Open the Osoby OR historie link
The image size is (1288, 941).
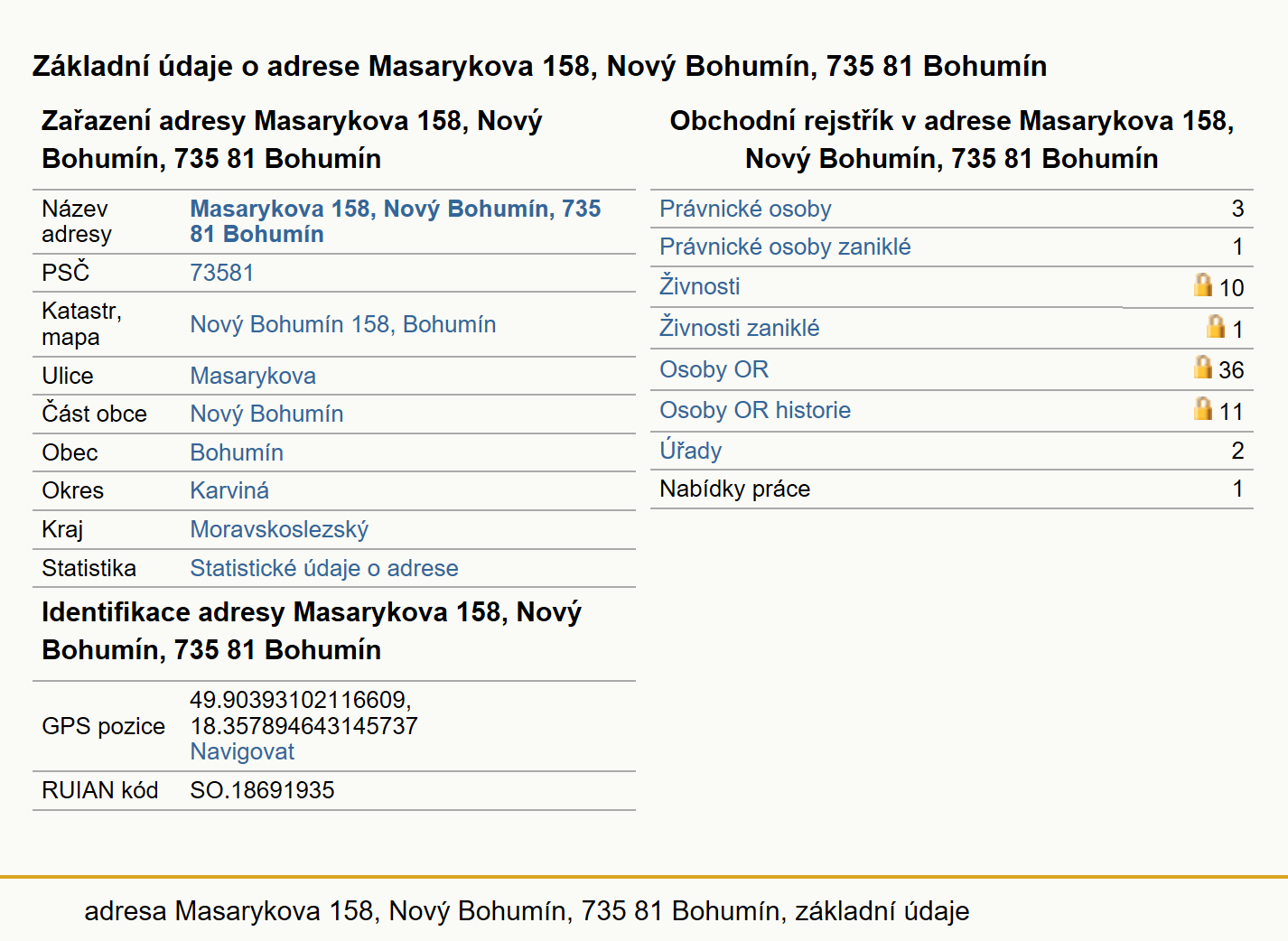click(755, 410)
